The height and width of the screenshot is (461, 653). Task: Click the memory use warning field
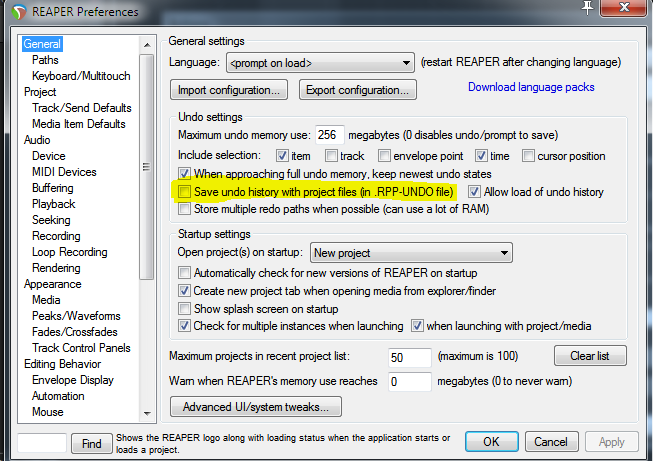click(409, 381)
